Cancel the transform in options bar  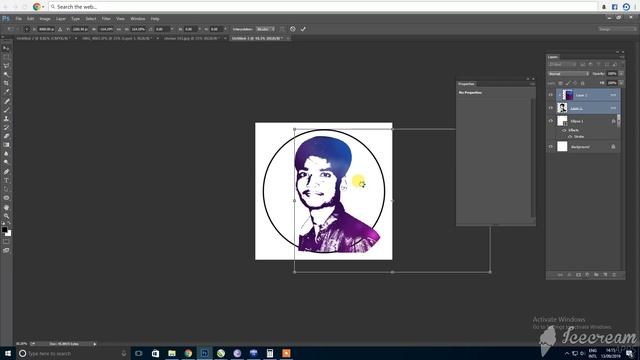pos(293,29)
